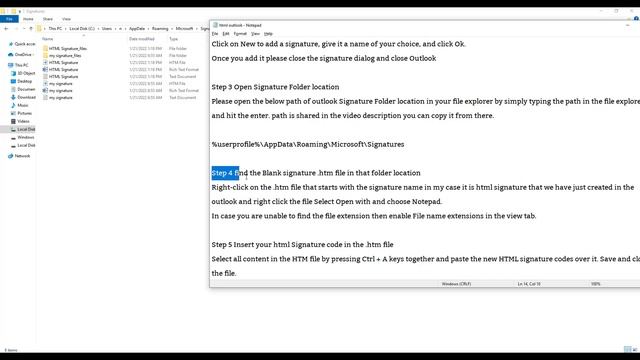Click the Notepad title bar document icon
Image resolution: width=640 pixels, height=360 pixels.
click(x=215, y=25)
